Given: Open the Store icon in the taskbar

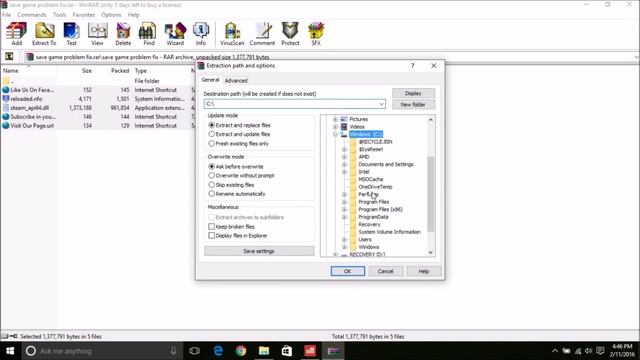Looking at the screenshot, I should coord(287,351).
